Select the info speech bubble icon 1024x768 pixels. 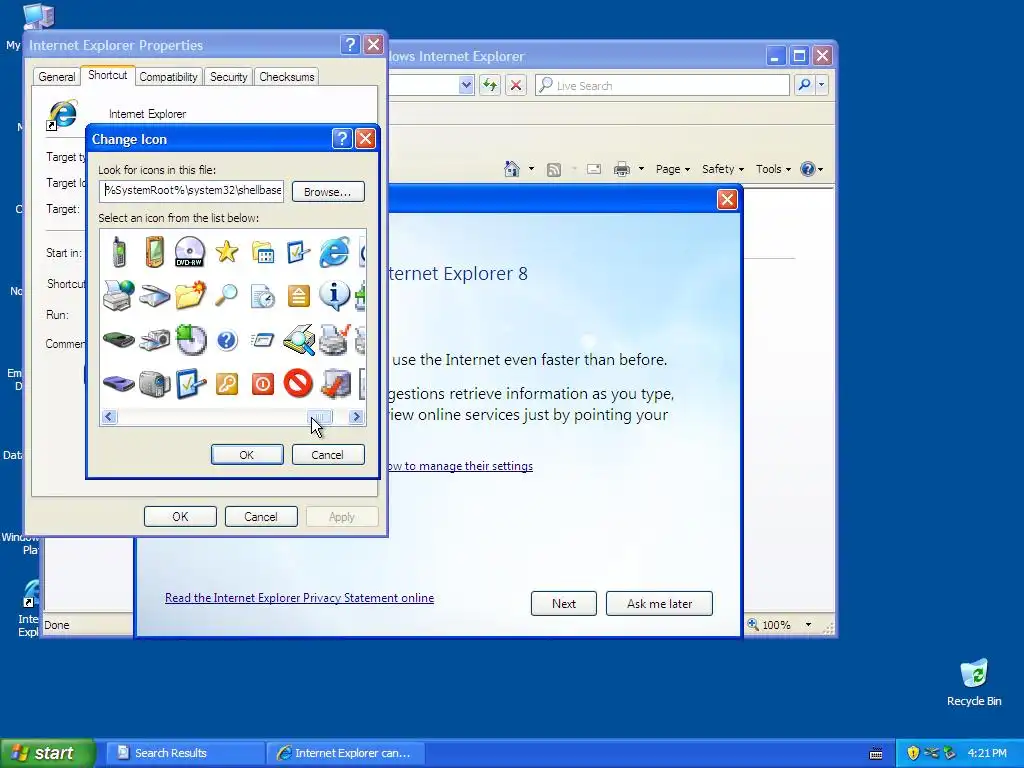coord(334,295)
